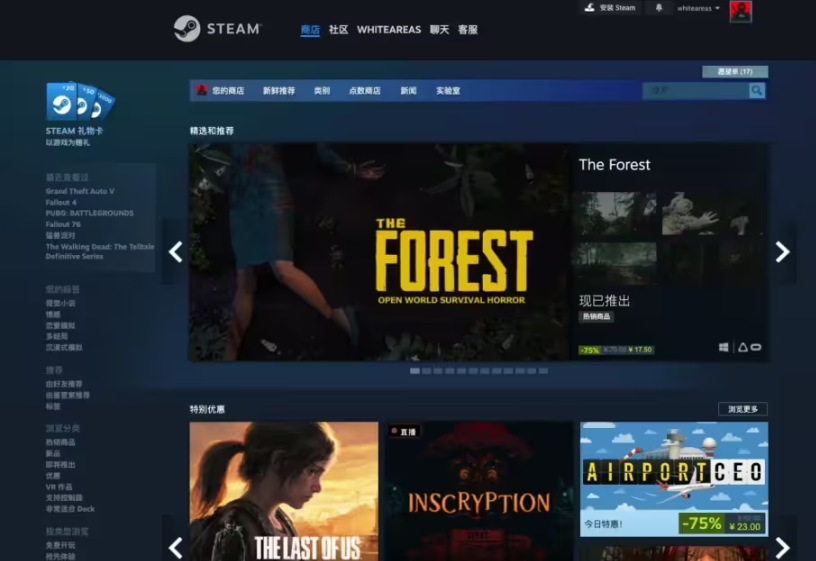This screenshot has width=816, height=561.
Task: Click 浏览更多 browse more button
Action: (x=743, y=409)
